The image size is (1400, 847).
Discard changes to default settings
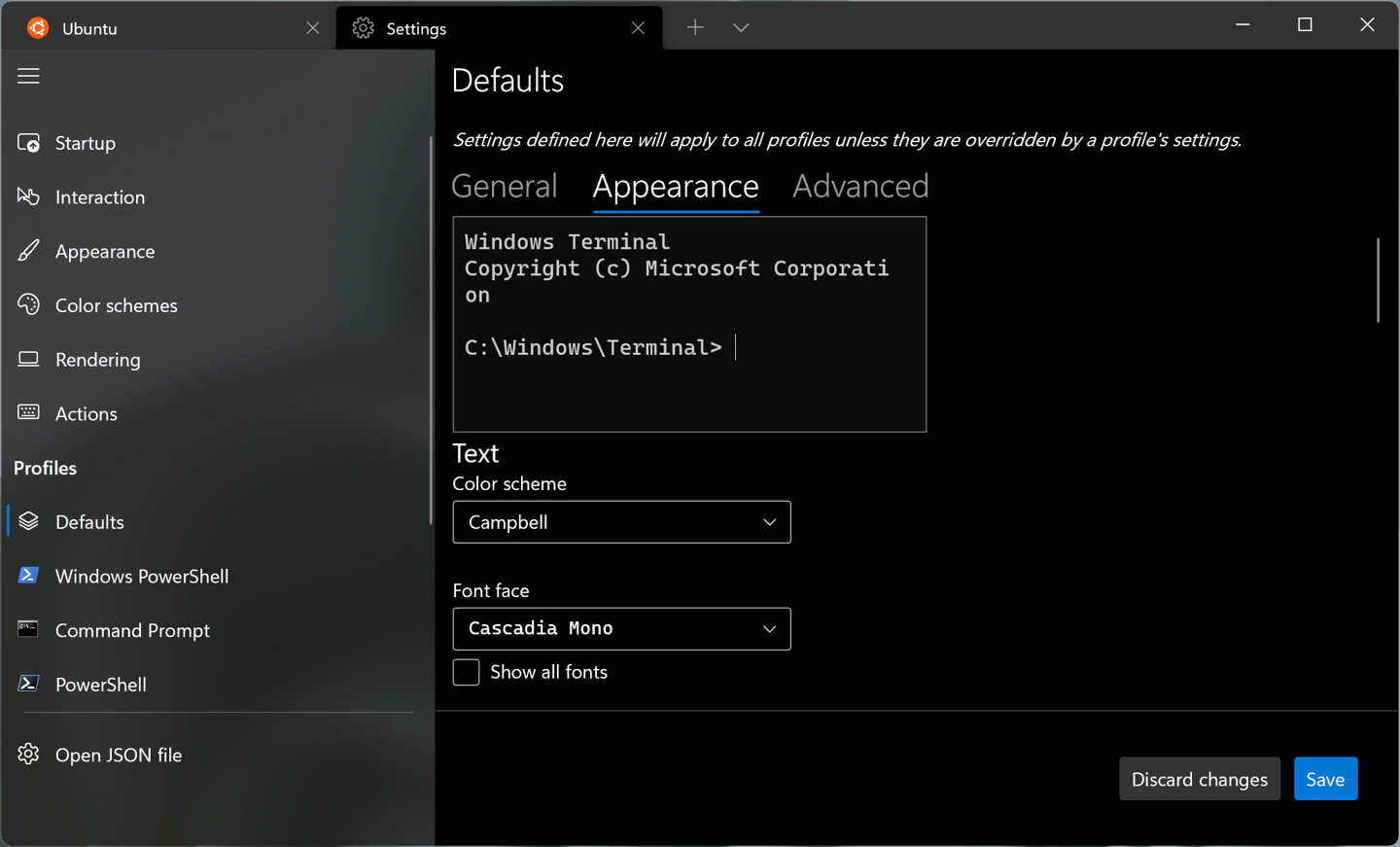1199,778
